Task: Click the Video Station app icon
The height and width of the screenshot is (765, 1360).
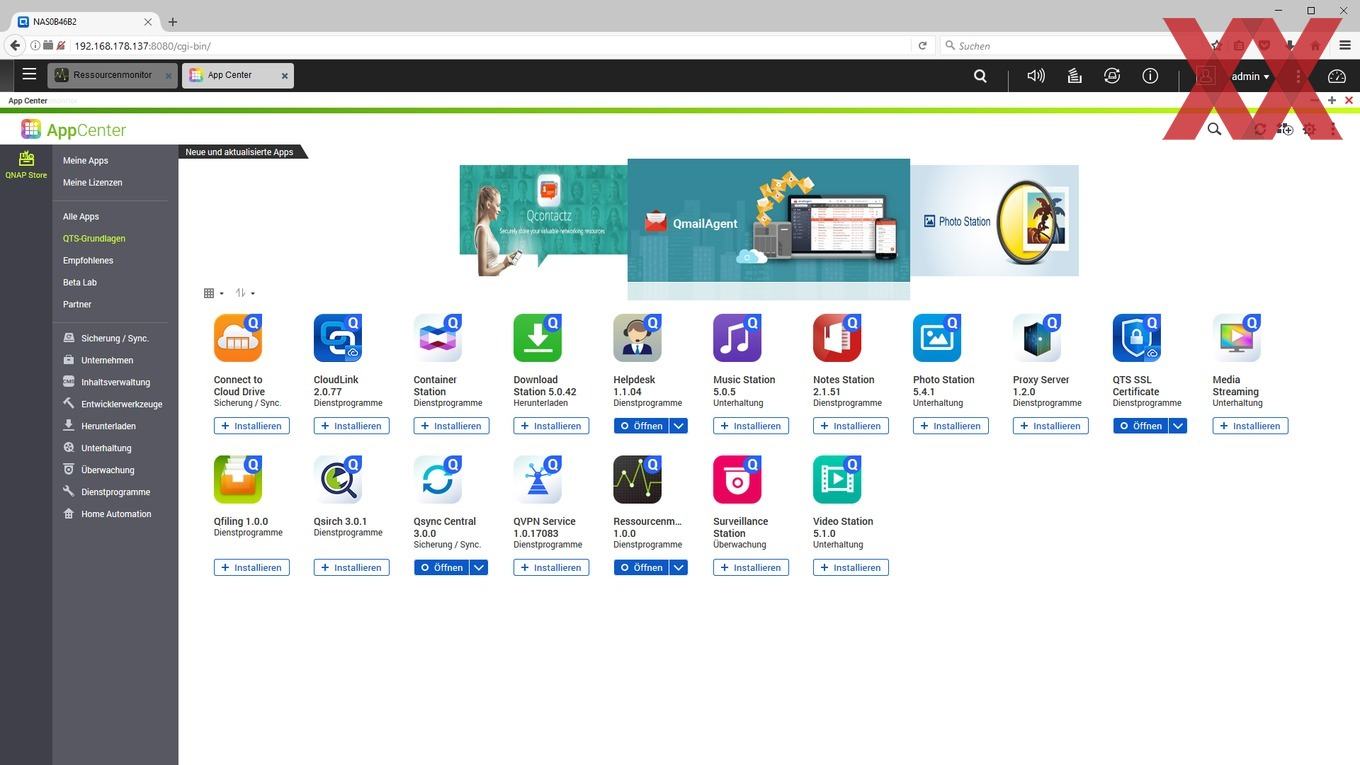Action: pos(837,480)
